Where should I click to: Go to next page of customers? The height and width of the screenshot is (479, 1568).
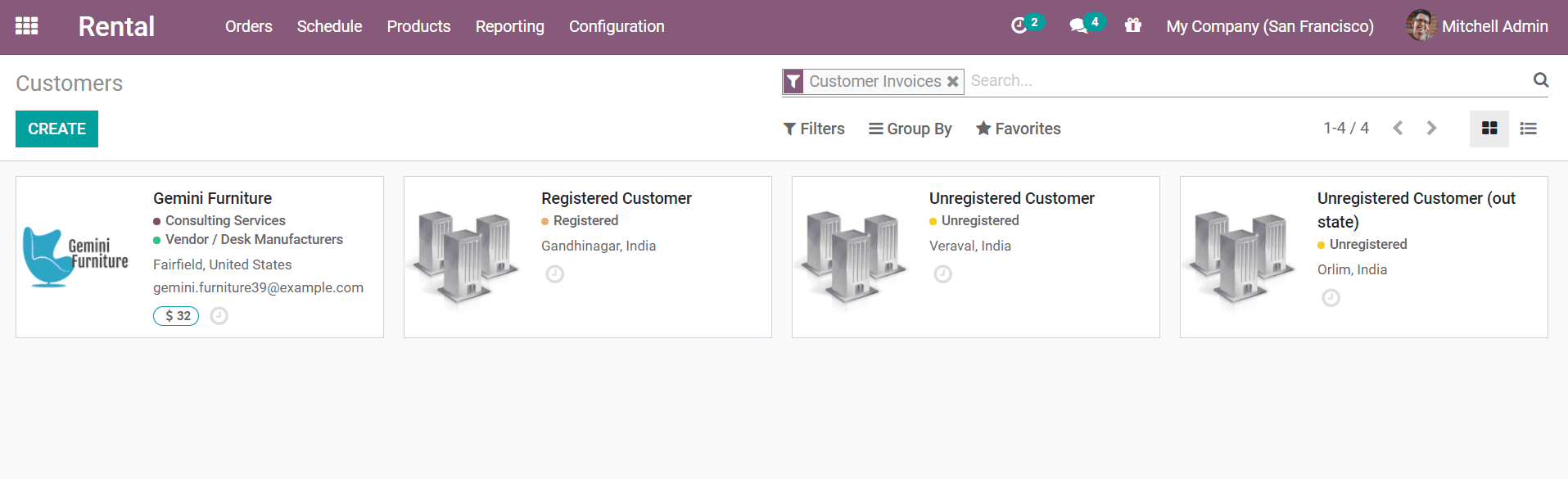[1431, 129]
